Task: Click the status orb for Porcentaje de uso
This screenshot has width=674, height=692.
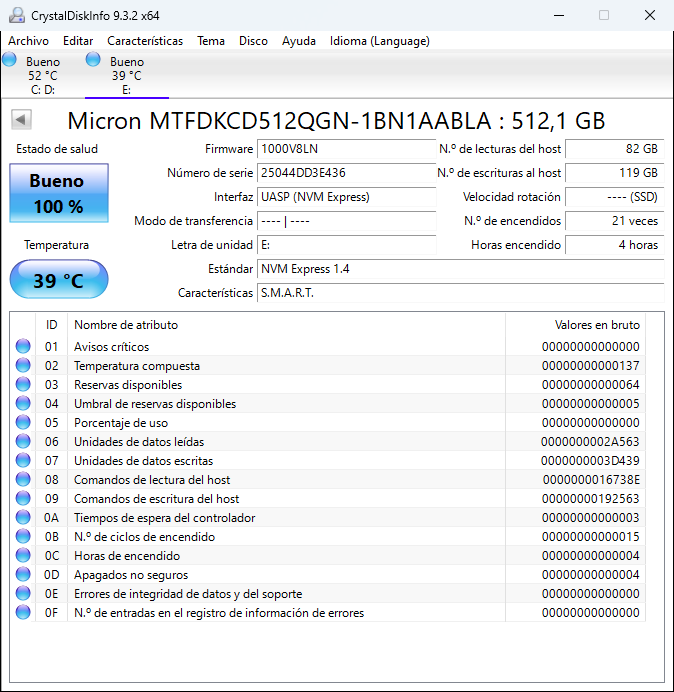Action: pyautogui.click(x=23, y=423)
